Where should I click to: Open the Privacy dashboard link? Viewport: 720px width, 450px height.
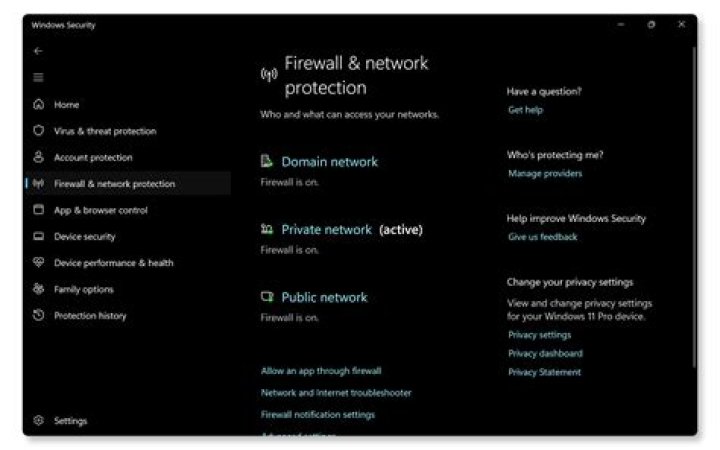tap(545, 353)
